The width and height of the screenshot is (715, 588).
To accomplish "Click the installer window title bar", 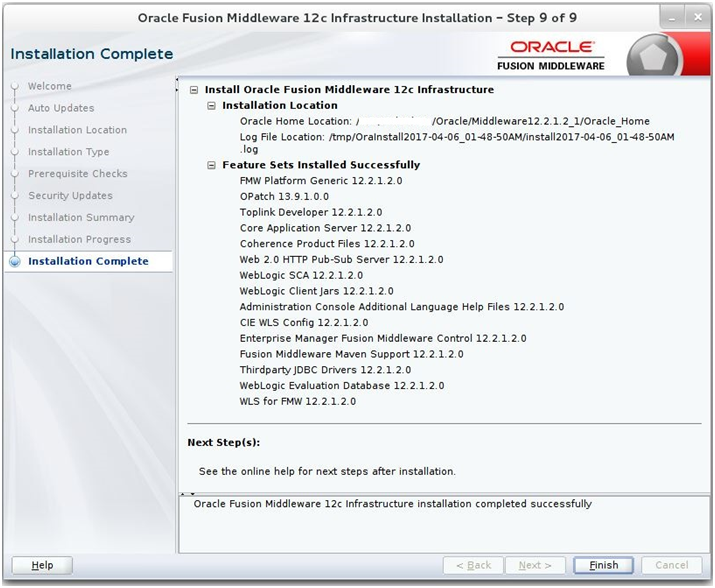I will tap(357, 18).
